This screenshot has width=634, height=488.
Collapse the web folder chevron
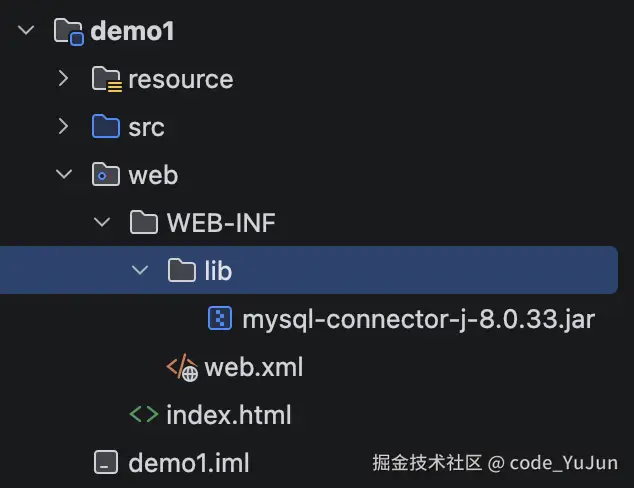(64, 174)
